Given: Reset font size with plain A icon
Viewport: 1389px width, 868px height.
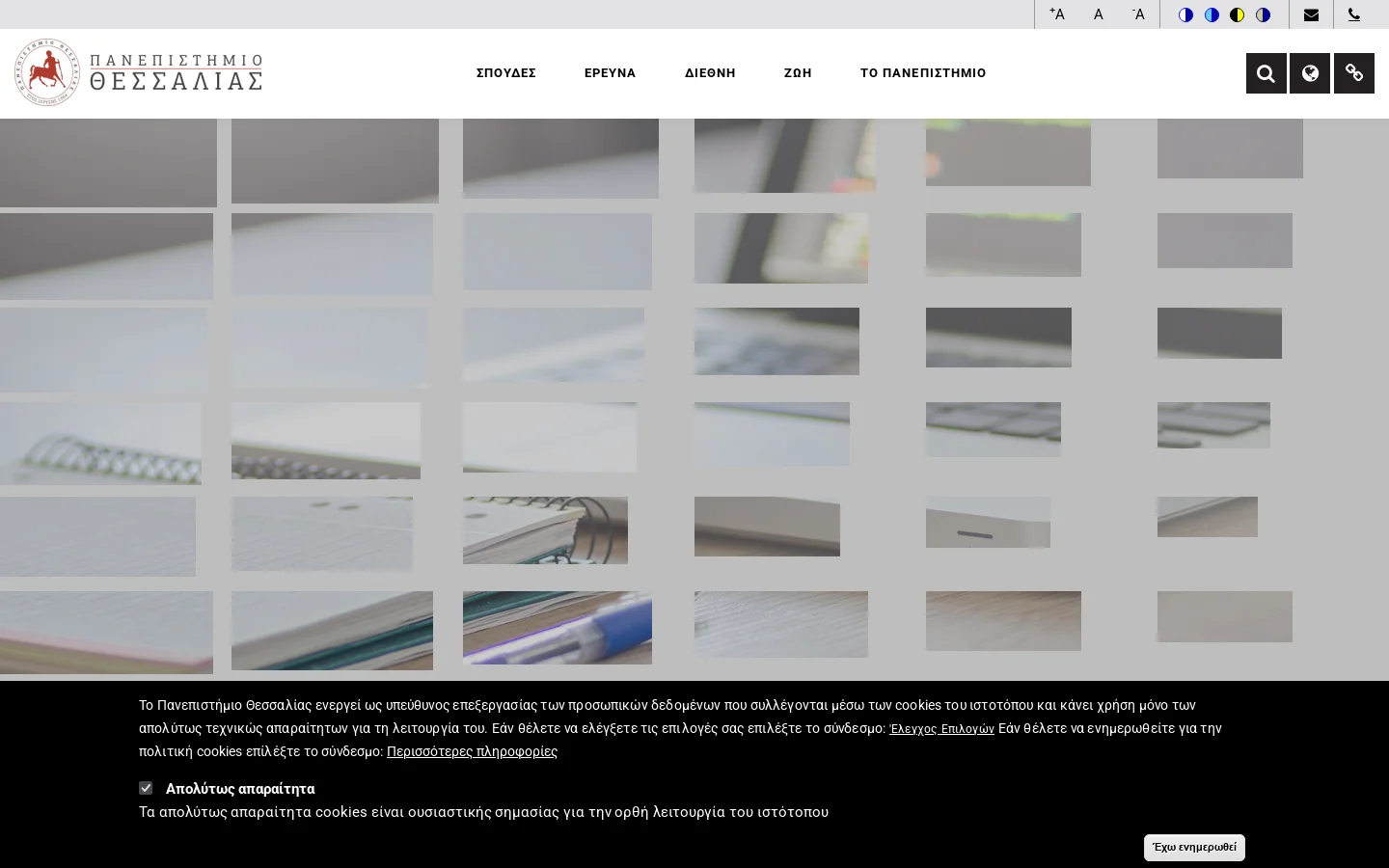Looking at the screenshot, I should tap(1099, 14).
